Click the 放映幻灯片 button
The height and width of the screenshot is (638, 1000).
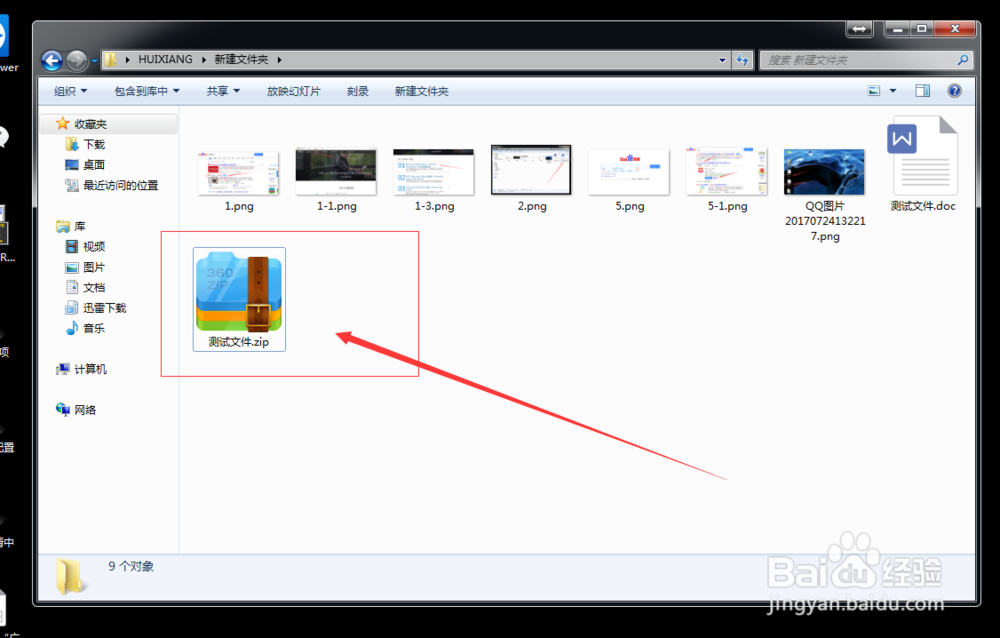(293, 91)
